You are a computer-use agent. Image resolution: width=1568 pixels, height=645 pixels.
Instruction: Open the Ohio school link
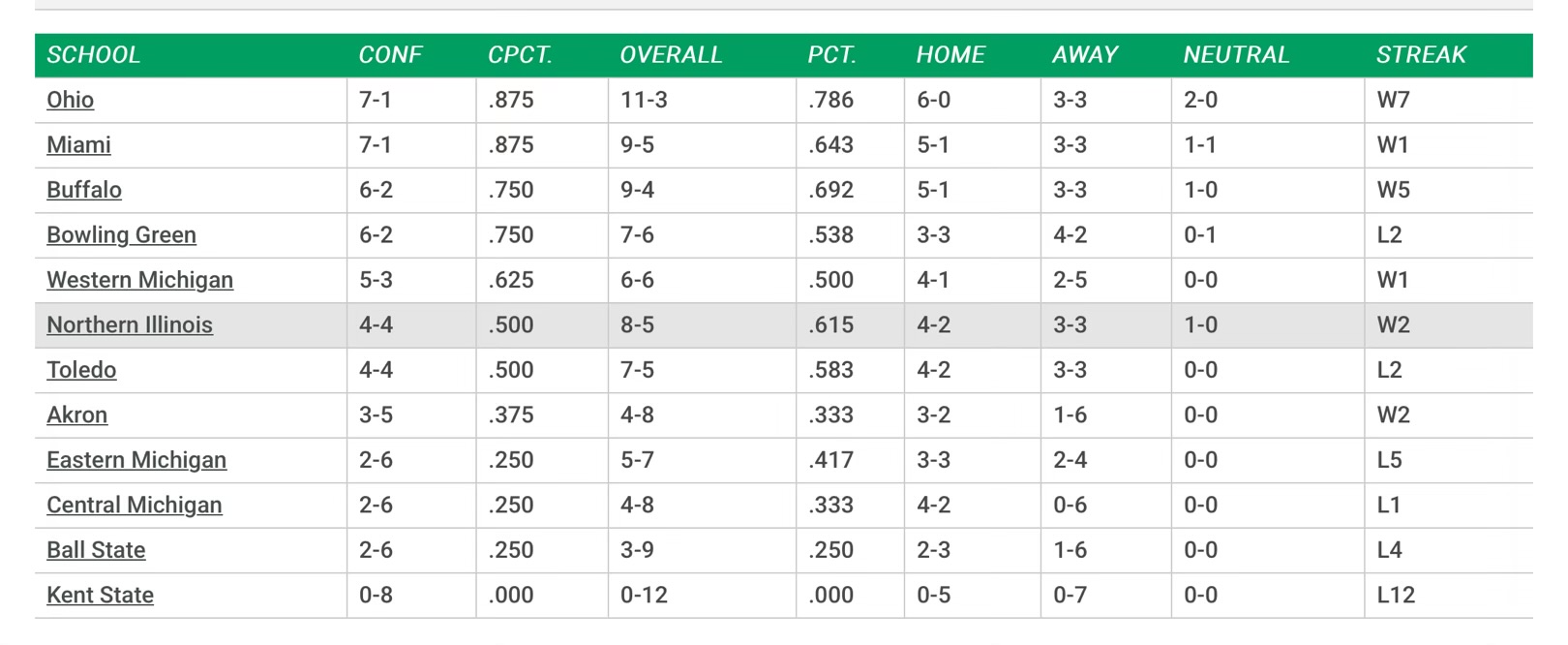coord(71,100)
